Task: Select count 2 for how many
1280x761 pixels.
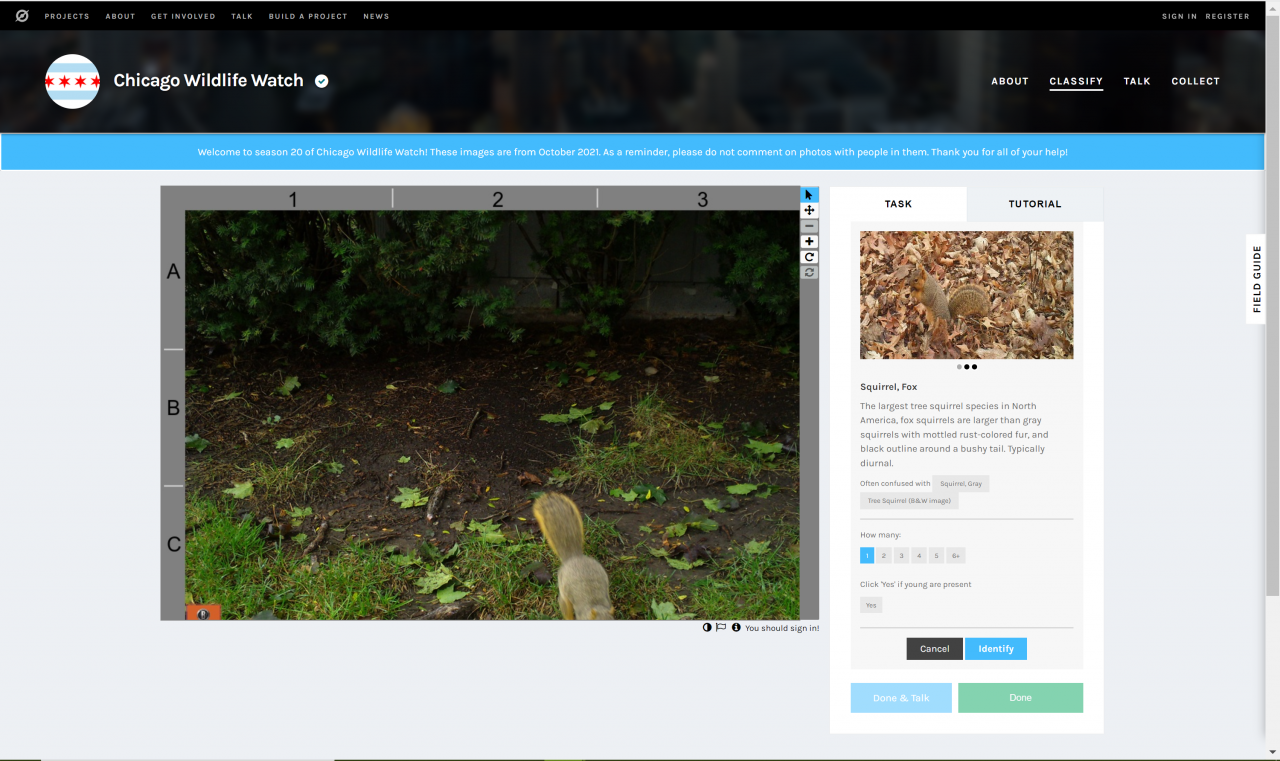Action: click(x=884, y=555)
